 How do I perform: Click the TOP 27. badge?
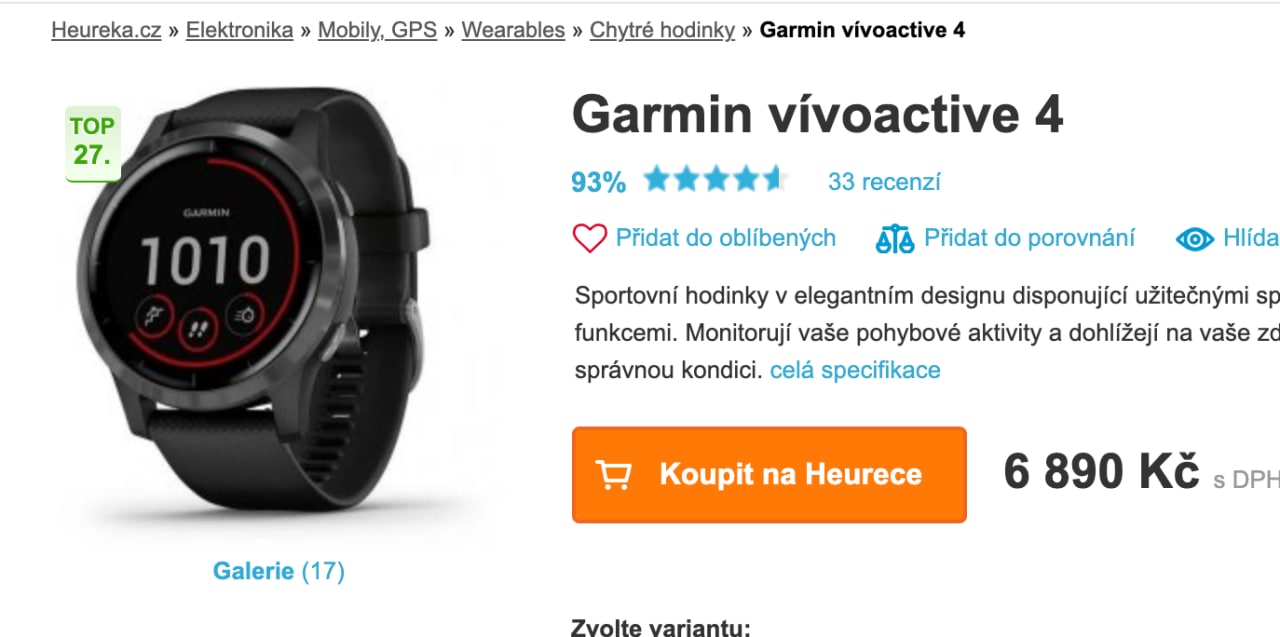[93, 144]
